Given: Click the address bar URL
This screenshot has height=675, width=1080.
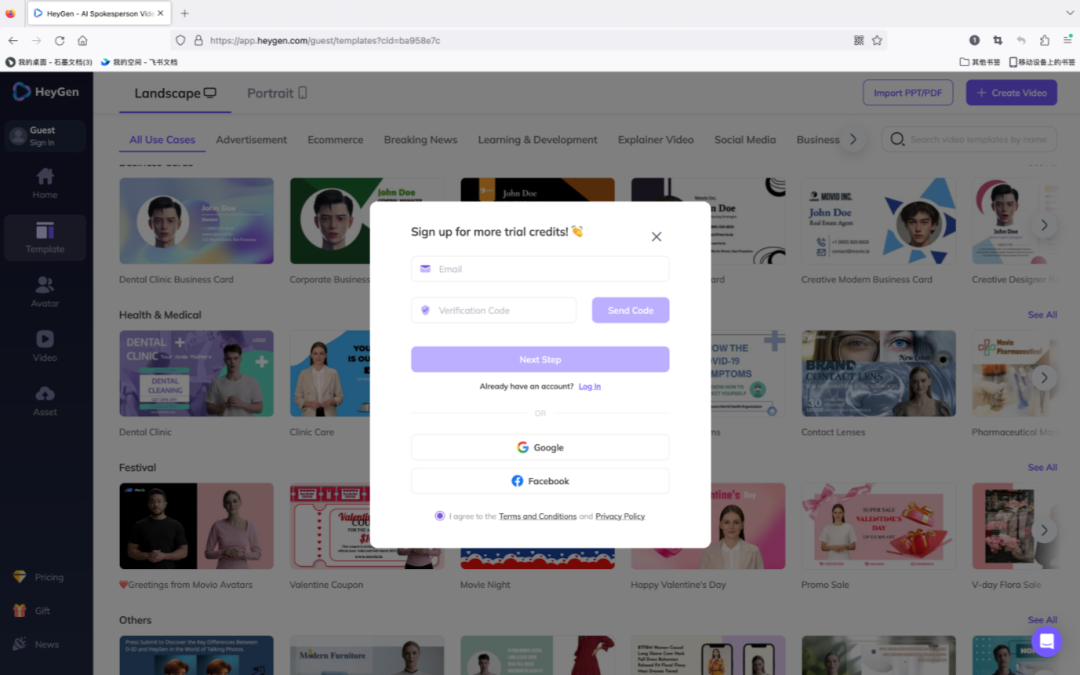Looking at the screenshot, I should (x=324, y=41).
